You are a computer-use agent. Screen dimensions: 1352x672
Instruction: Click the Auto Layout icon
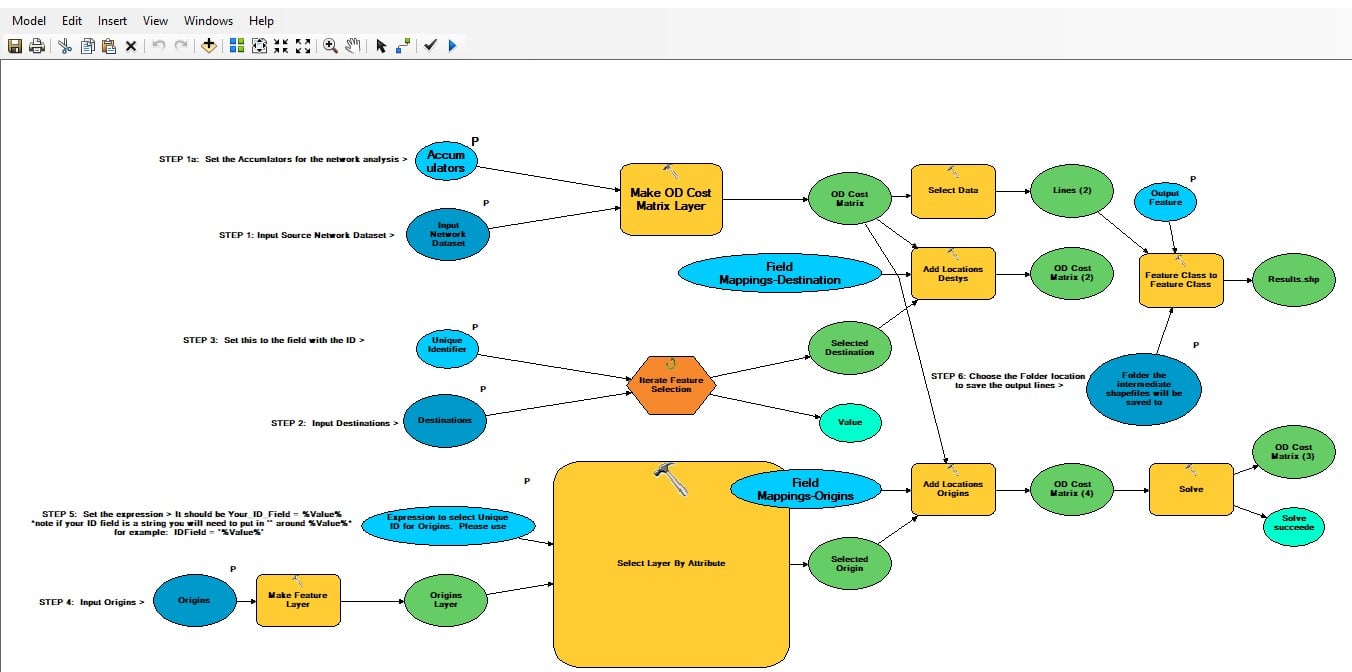[237, 46]
